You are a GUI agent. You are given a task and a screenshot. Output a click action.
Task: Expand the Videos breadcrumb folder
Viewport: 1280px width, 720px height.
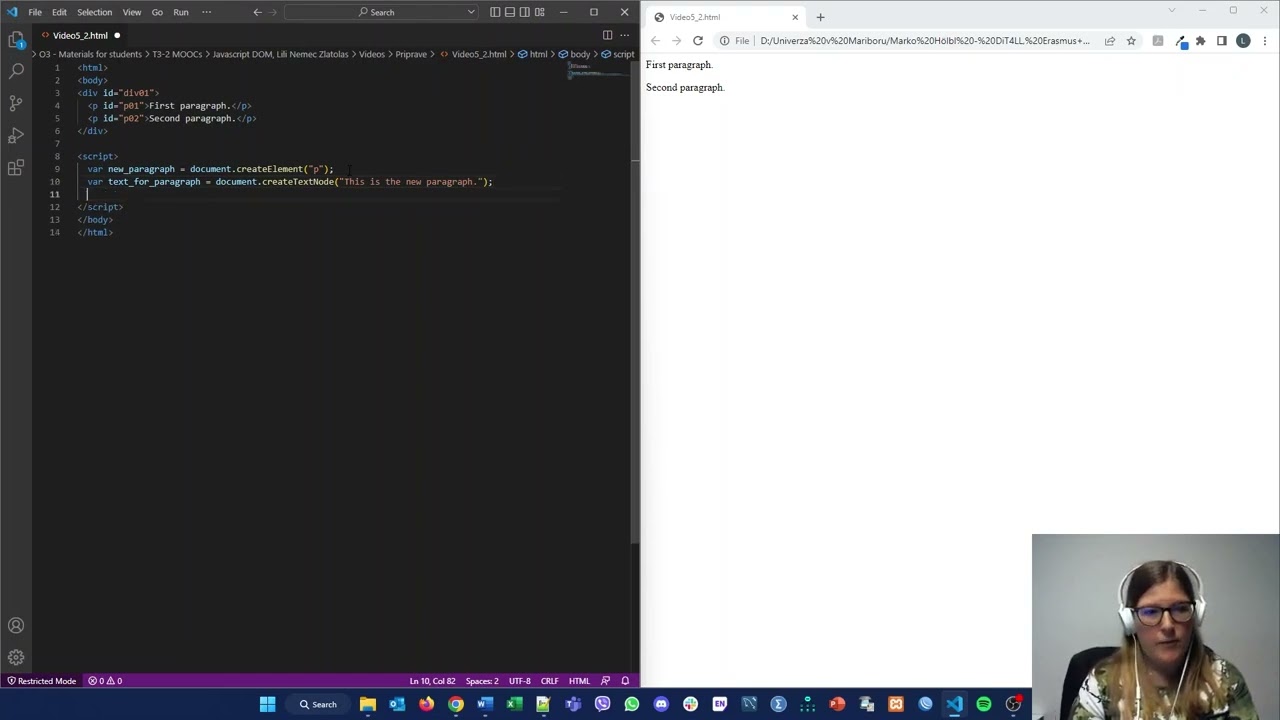[x=372, y=54]
